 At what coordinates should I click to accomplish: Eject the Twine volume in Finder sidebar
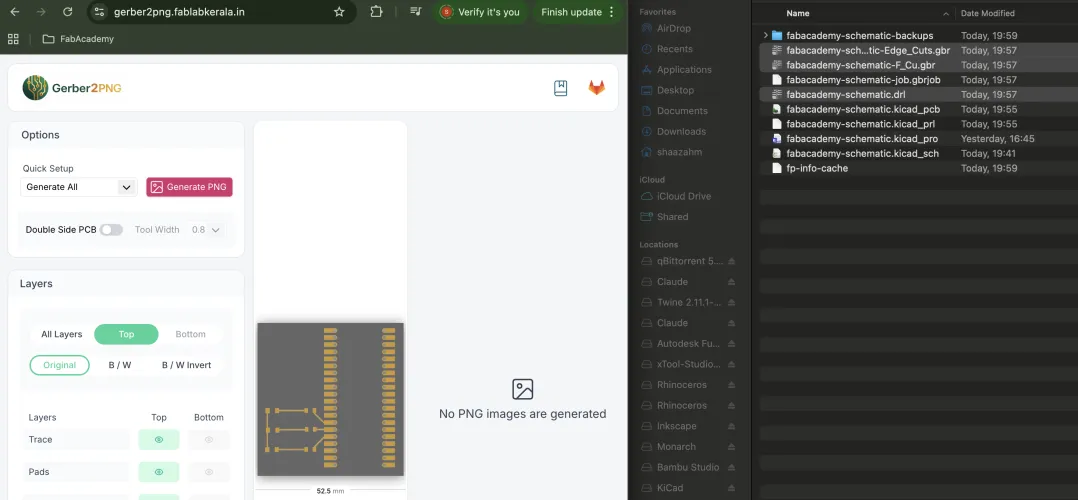732,303
